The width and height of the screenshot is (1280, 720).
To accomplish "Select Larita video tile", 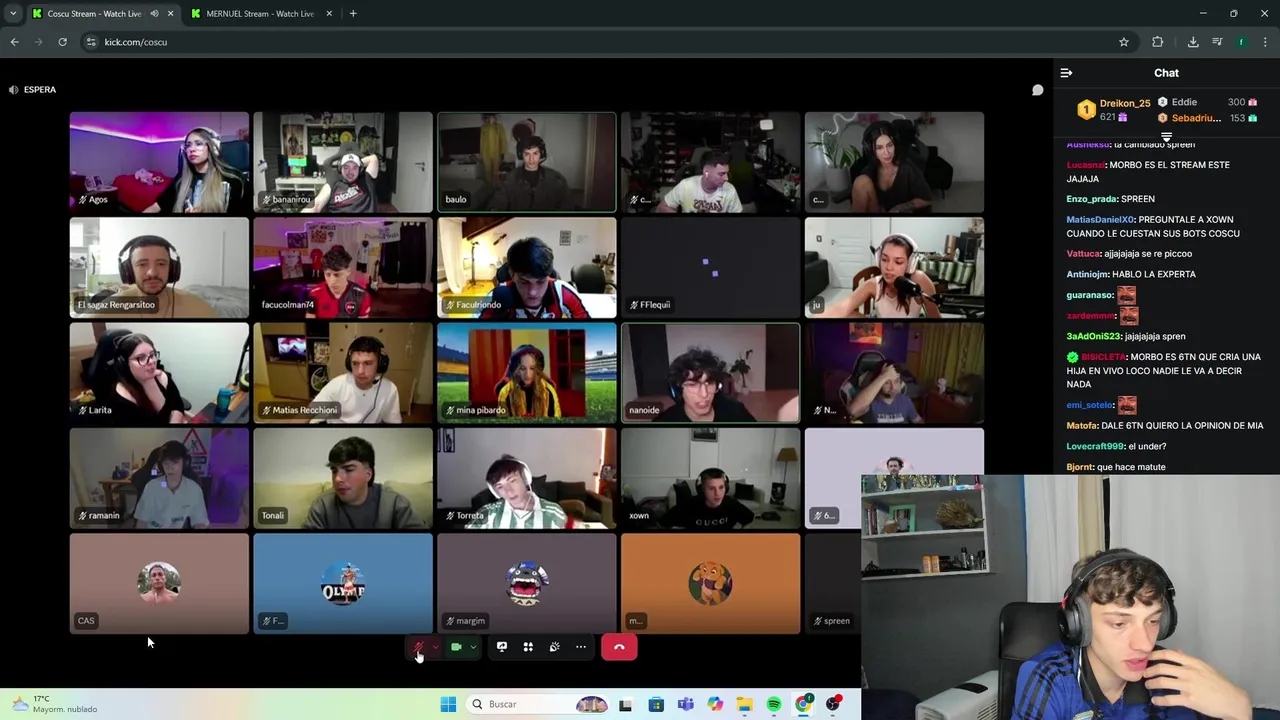I will [x=159, y=372].
